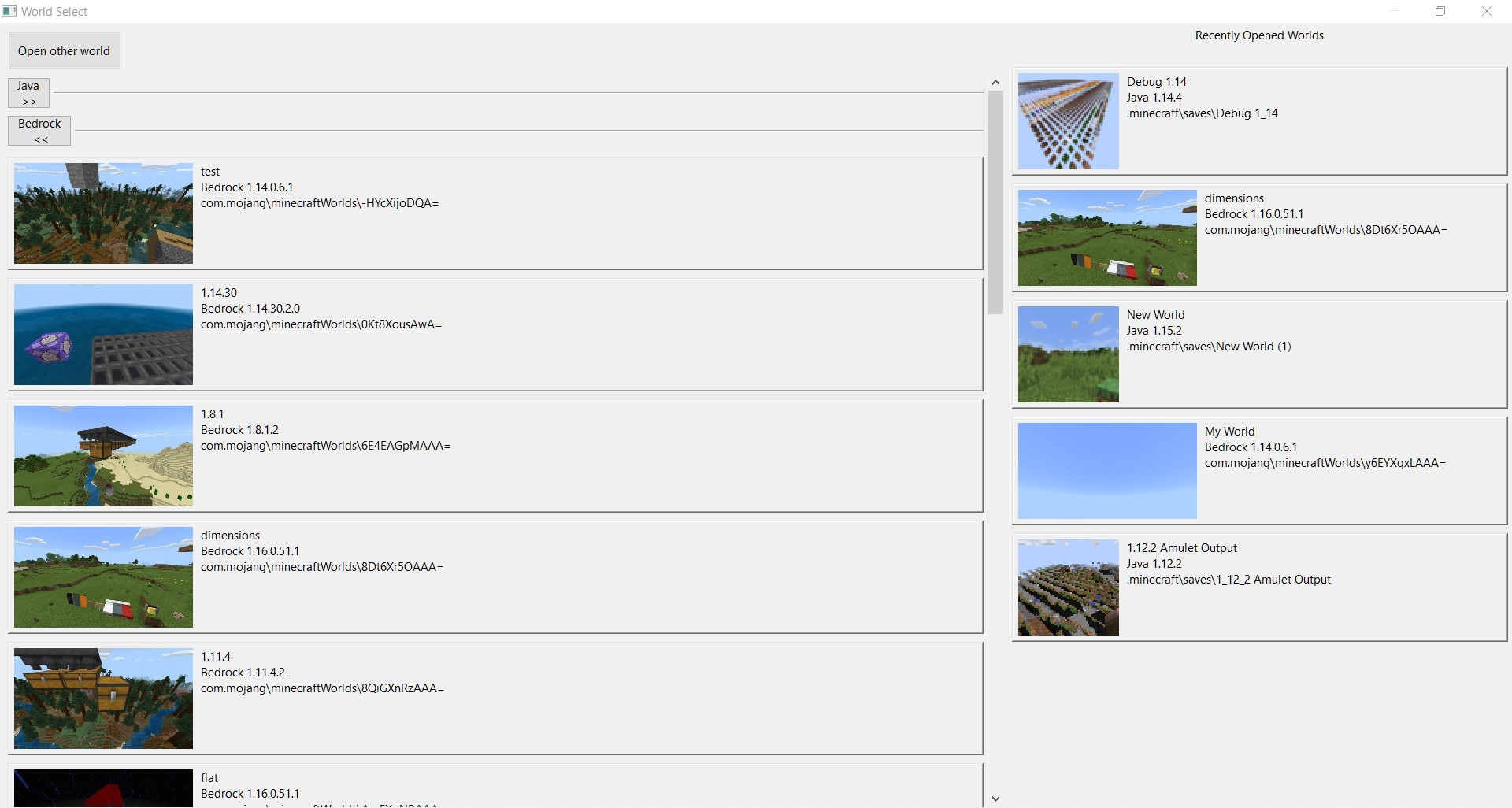Screen dimensions: 1512x808
Task: Open New World recent thumbnail
Action: click(1068, 354)
